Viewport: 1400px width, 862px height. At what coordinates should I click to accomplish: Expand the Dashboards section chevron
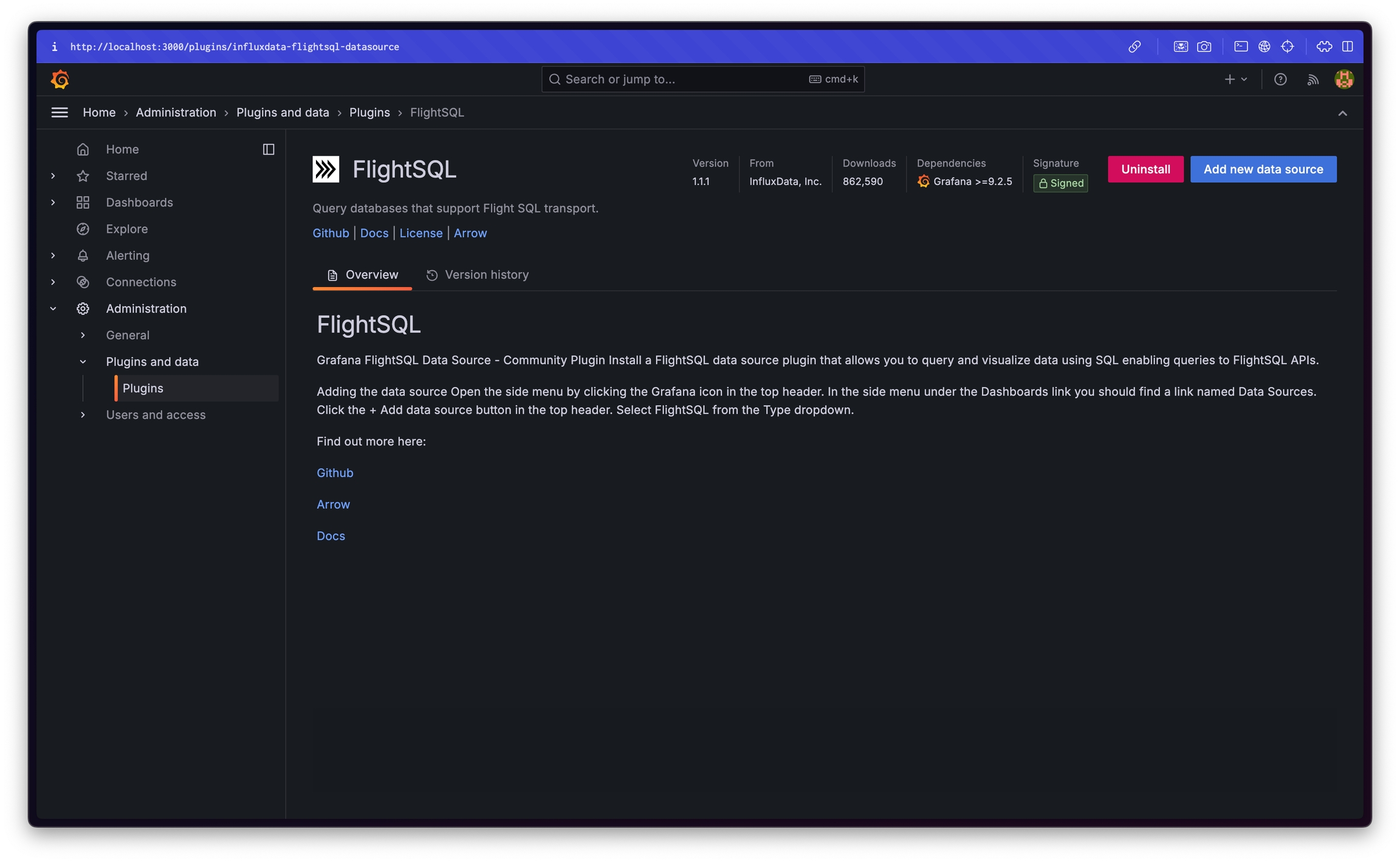[53, 202]
